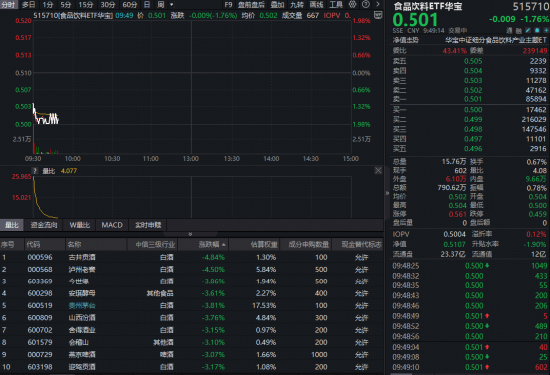Click the display icon at chart's top-right corner

click(378, 15)
